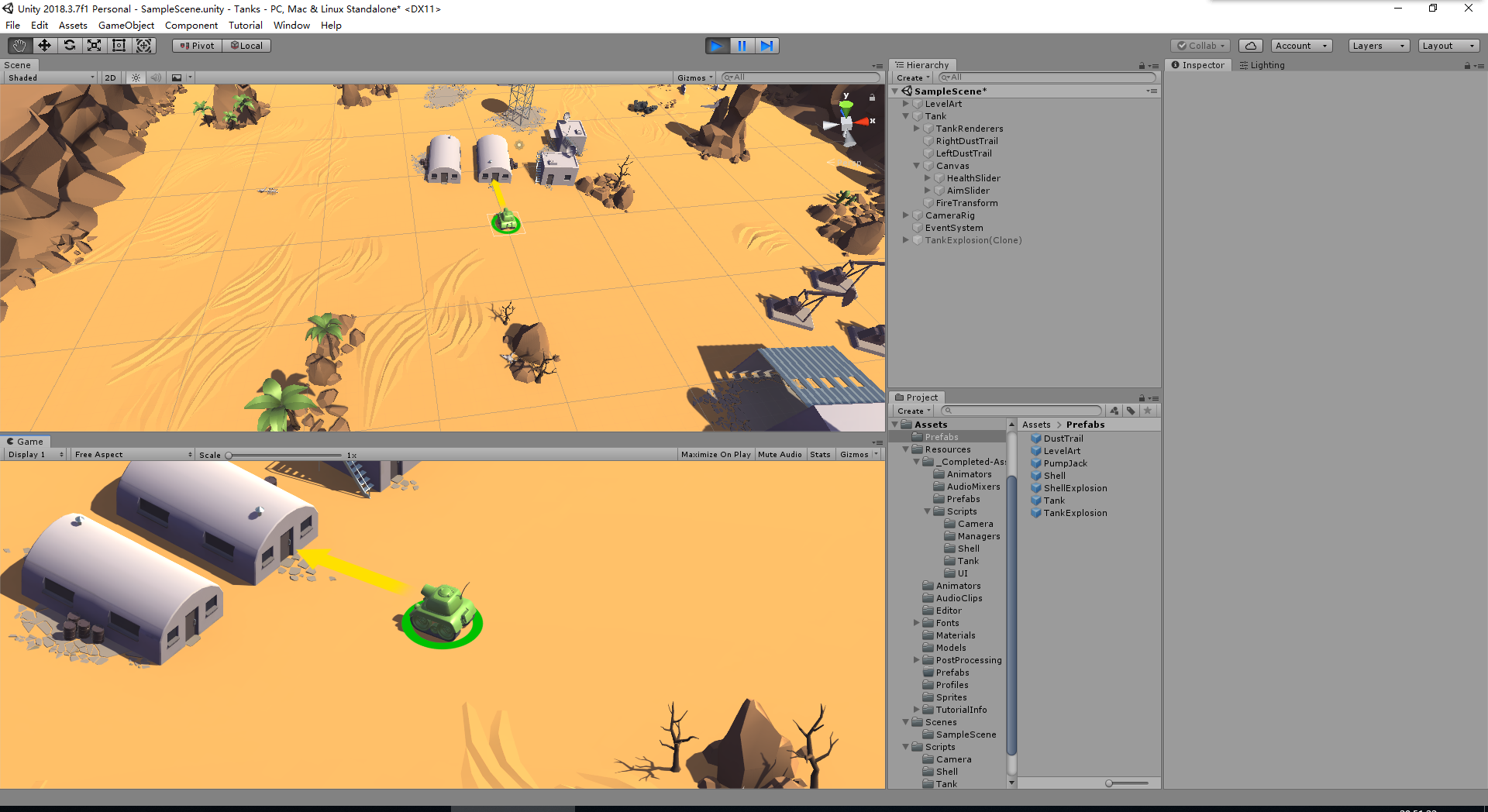Open the Layers dropdown
The height and width of the screenshot is (812, 1488).
(x=1377, y=46)
